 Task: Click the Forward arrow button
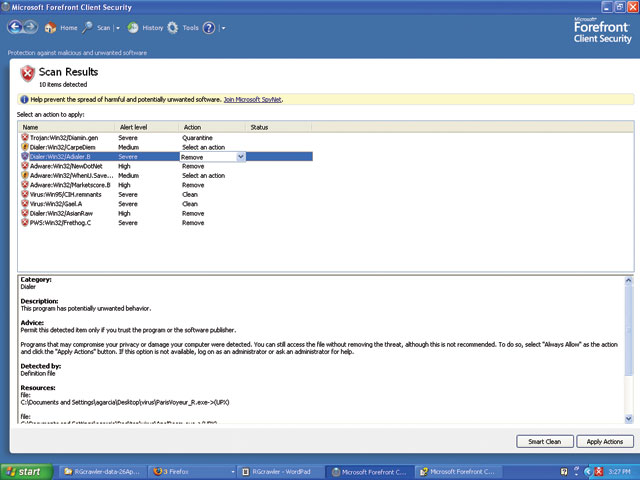[x=30, y=27]
